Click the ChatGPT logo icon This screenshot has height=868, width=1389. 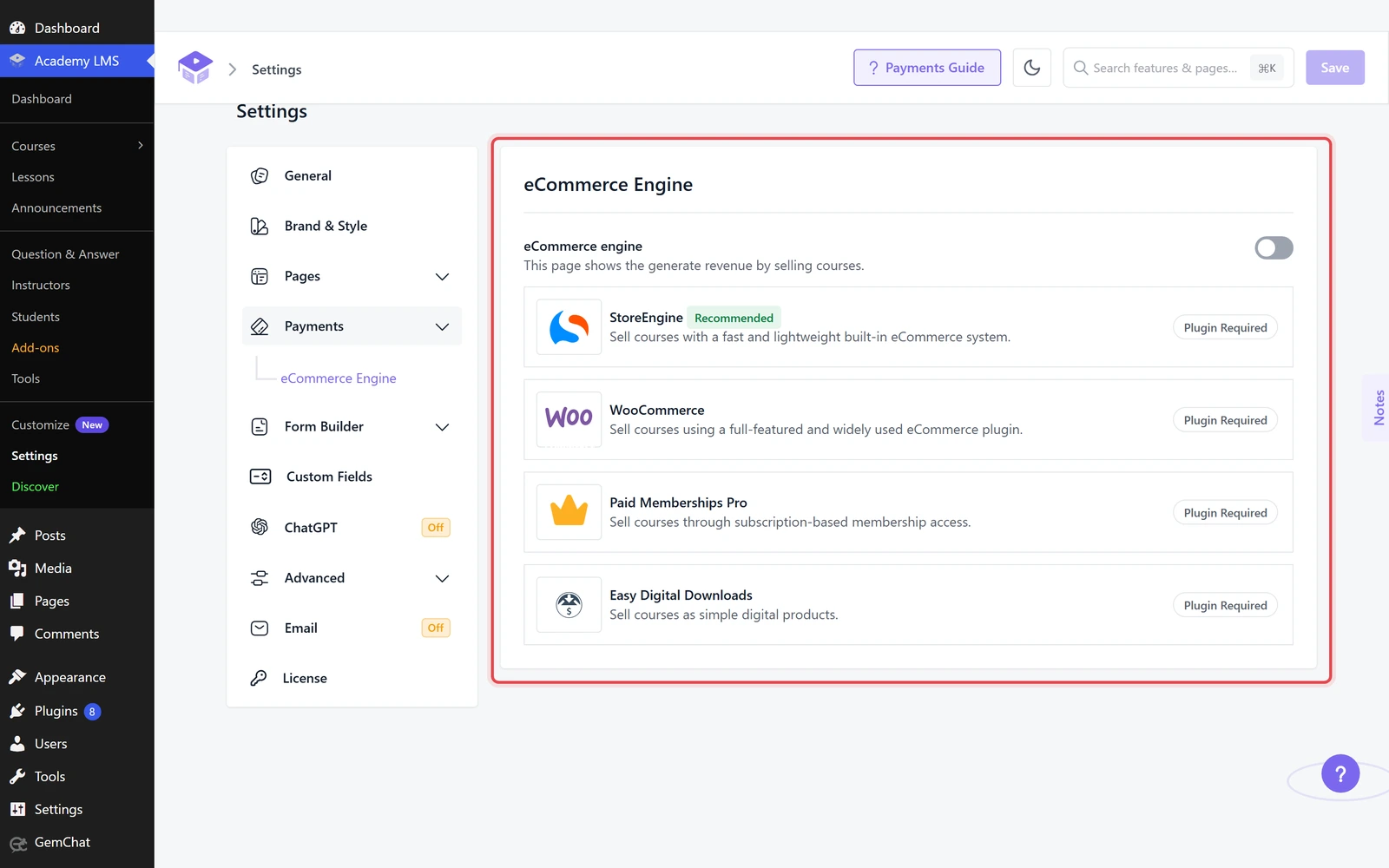tap(260, 527)
